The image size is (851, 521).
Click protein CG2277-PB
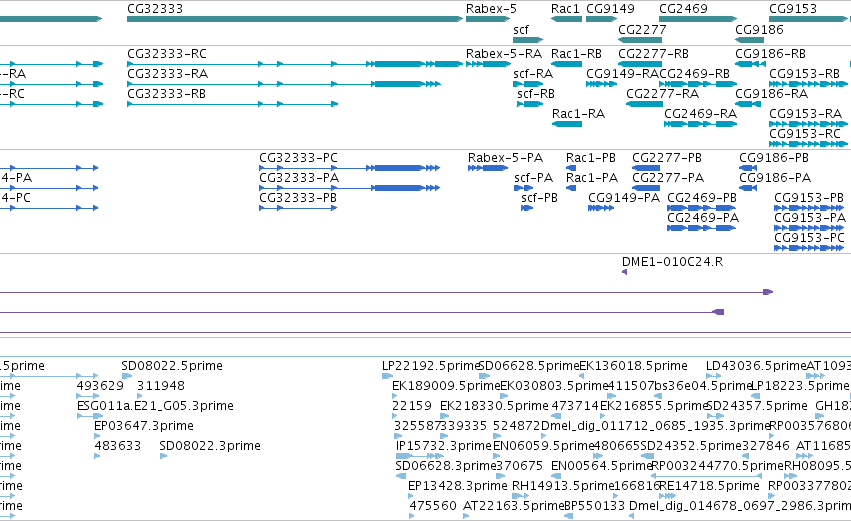coord(646,168)
